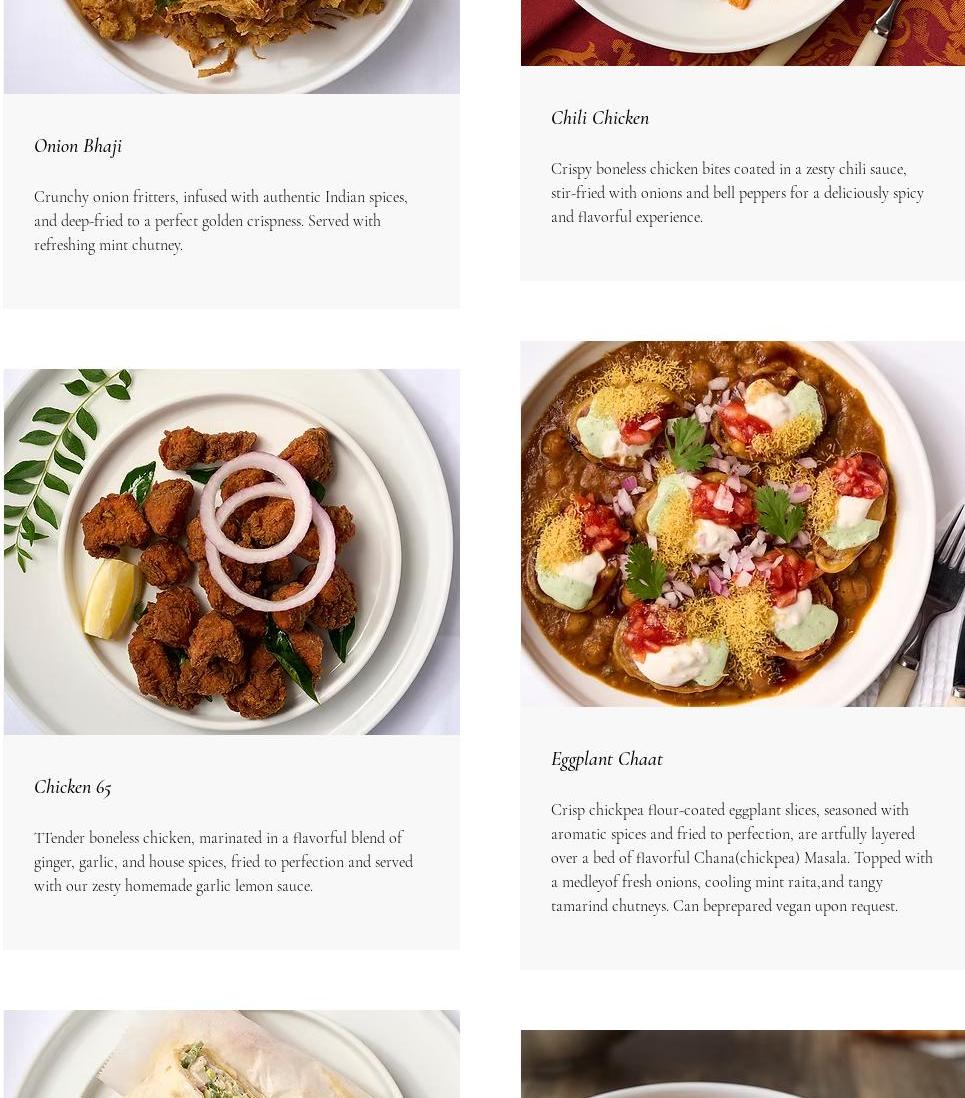The height and width of the screenshot is (1098, 965).
Task: Click the Eggplant Chaat description paragraph
Action: [742, 858]
